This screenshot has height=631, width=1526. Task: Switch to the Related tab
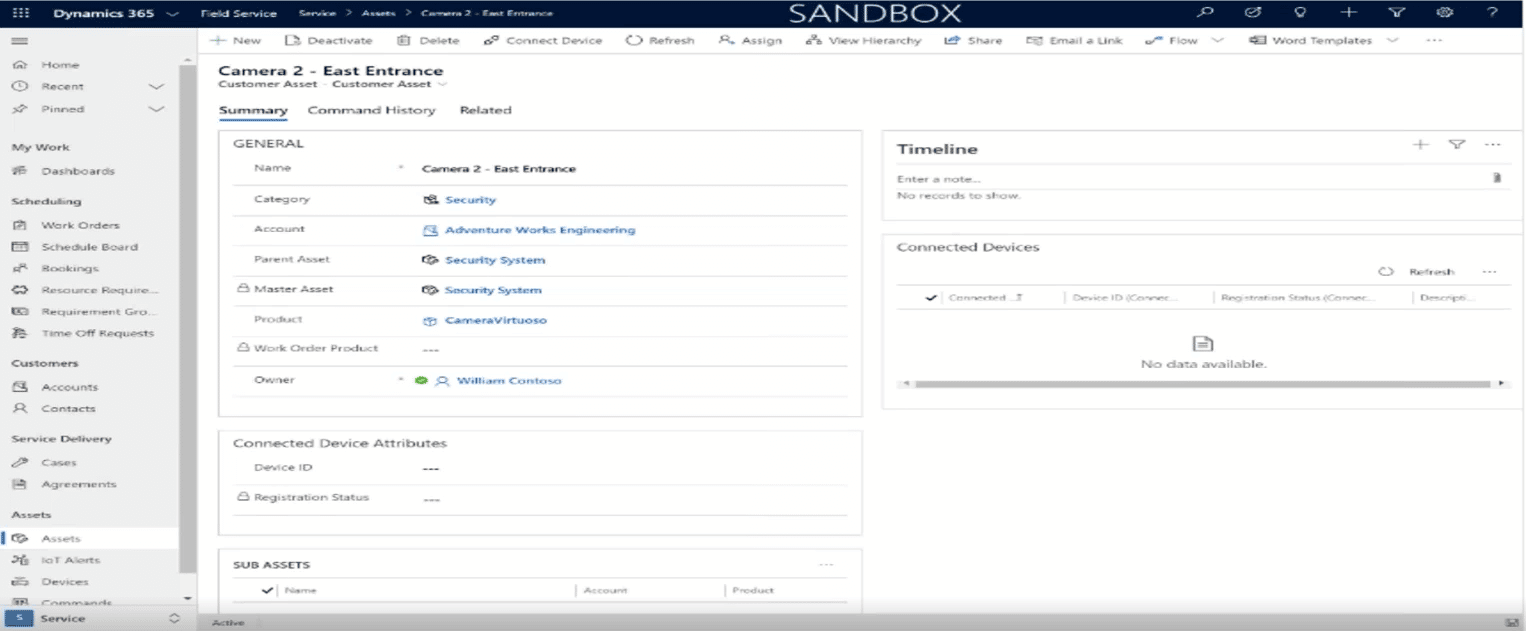485,110
